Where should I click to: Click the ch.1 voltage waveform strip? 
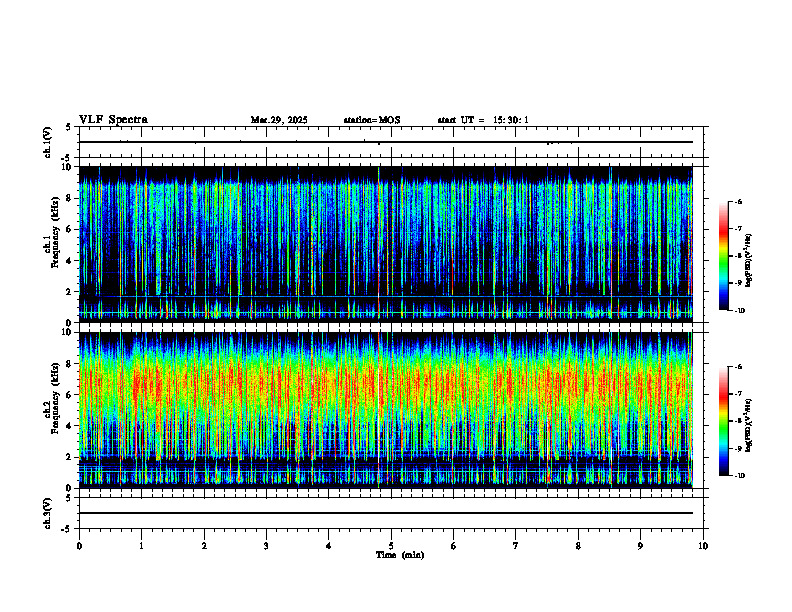point(391,142)
